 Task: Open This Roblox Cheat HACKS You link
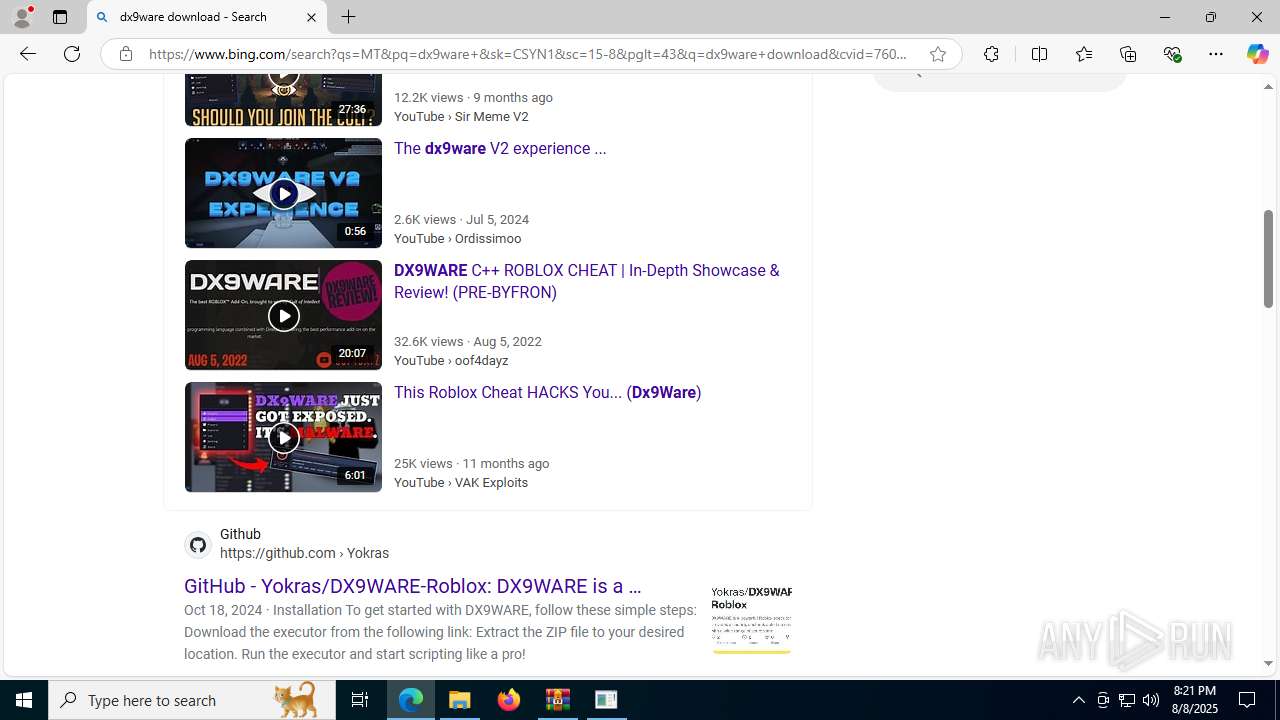point(547,392)
